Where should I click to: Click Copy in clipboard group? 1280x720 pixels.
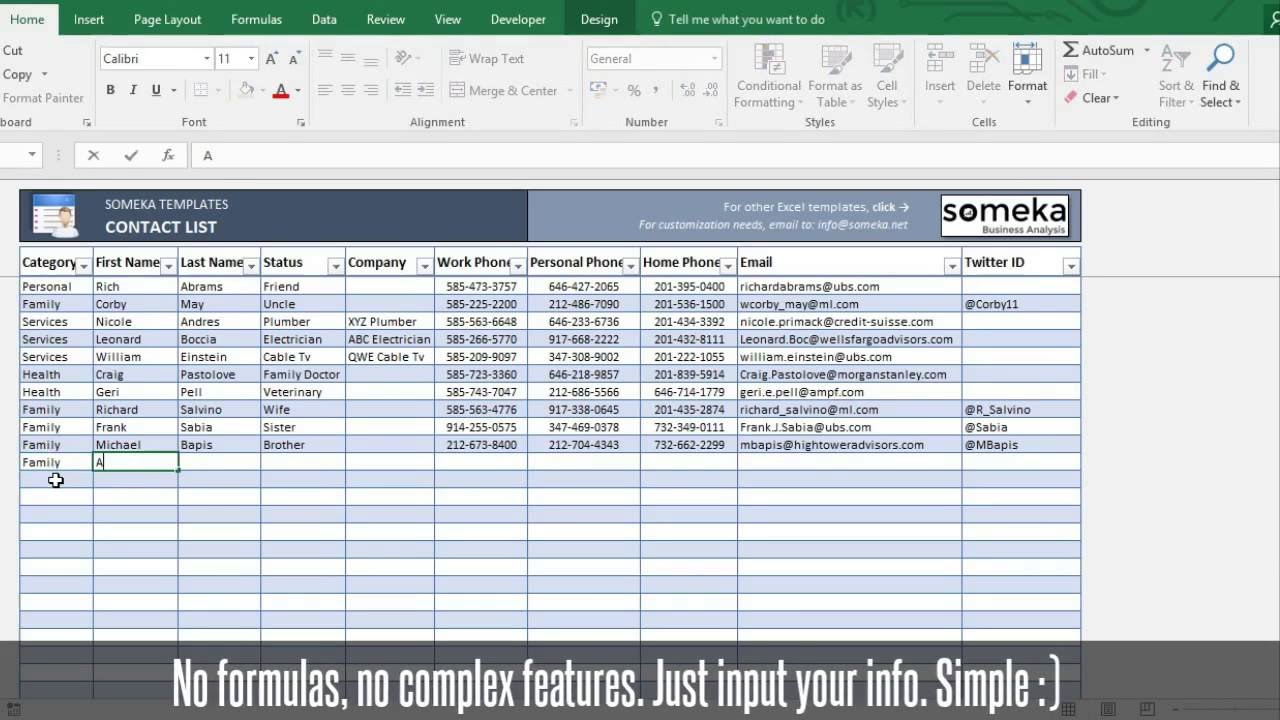point(17,74)
